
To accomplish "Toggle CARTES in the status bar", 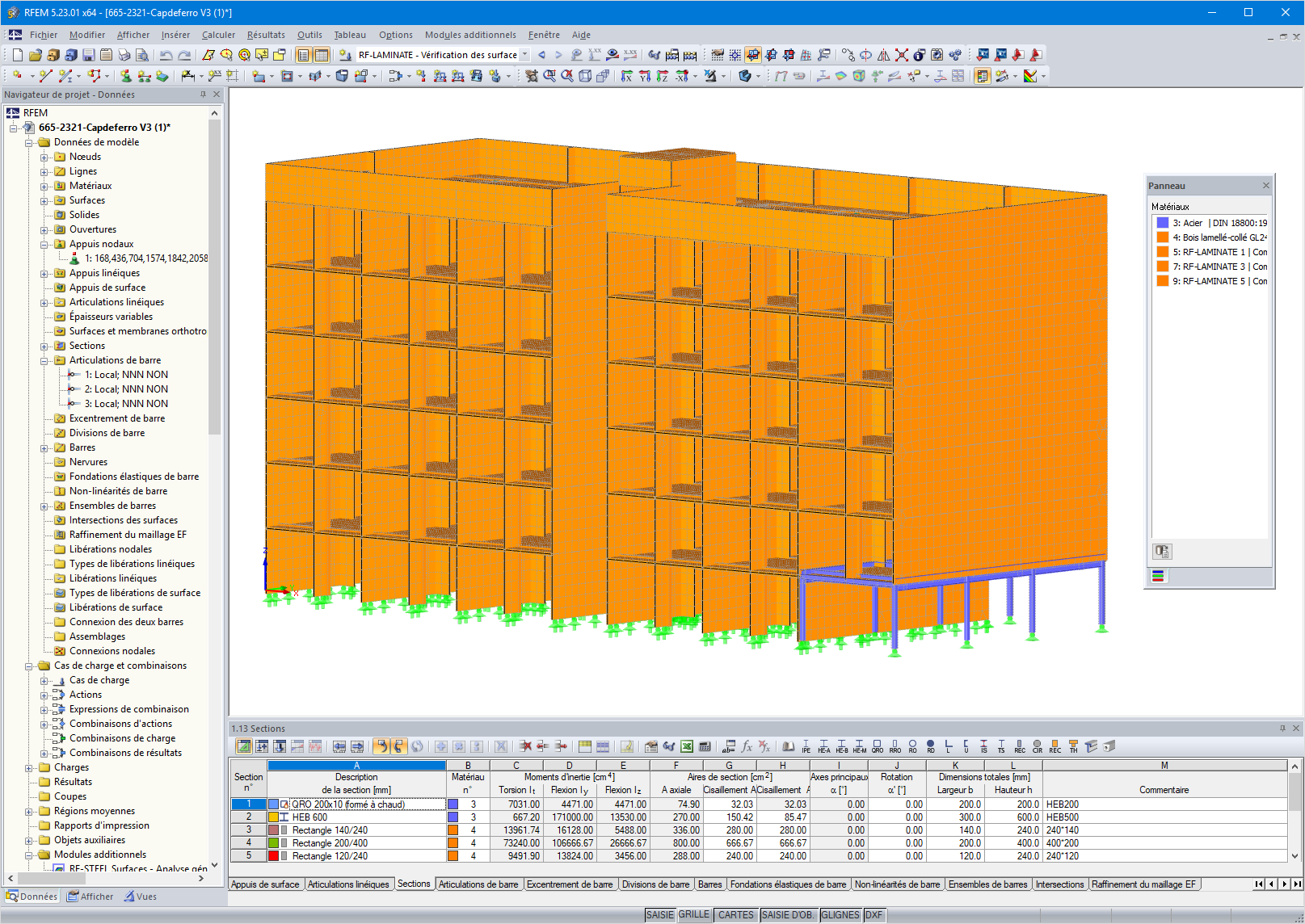I will [736, 915].
